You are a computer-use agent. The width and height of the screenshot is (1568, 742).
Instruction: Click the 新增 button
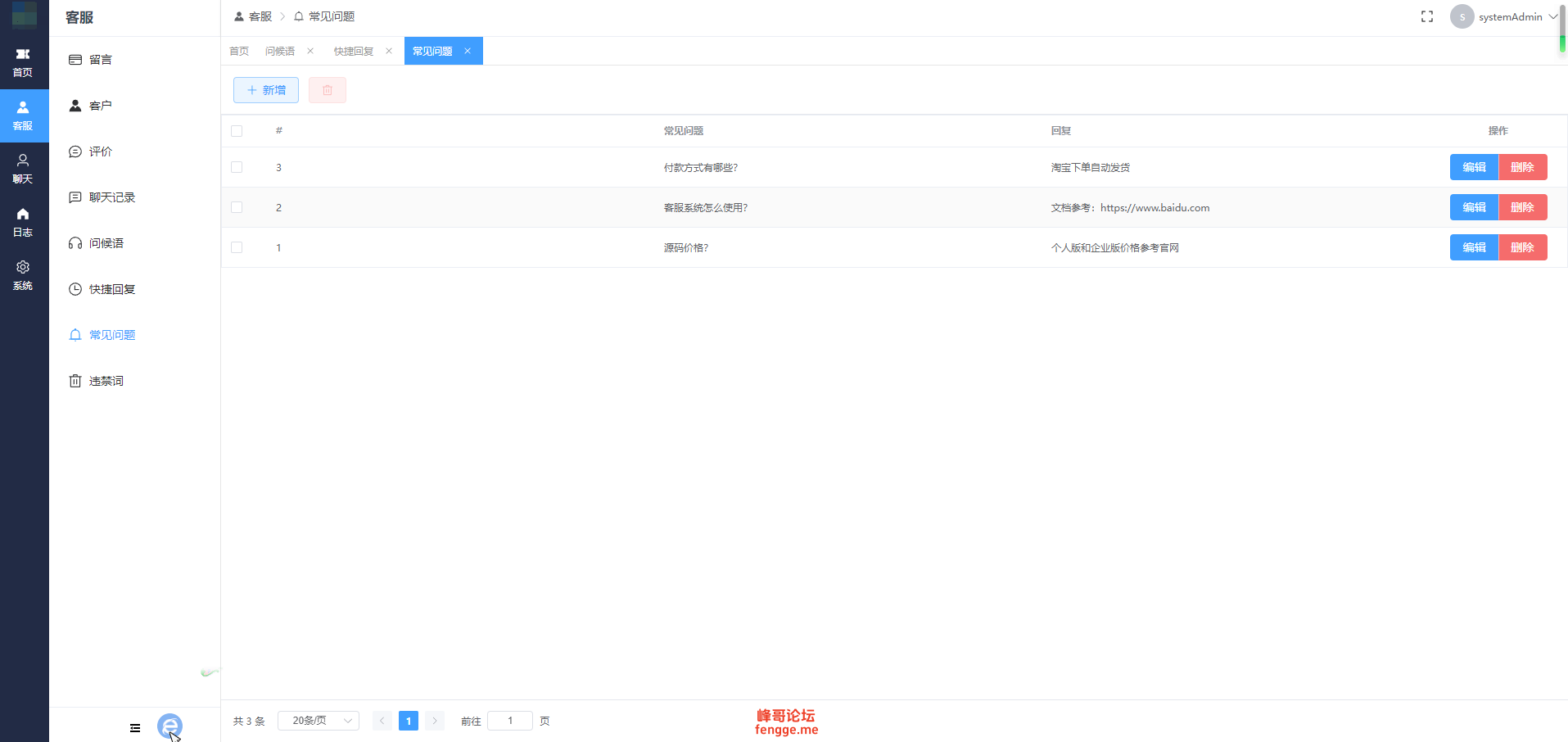click(266, 90)
